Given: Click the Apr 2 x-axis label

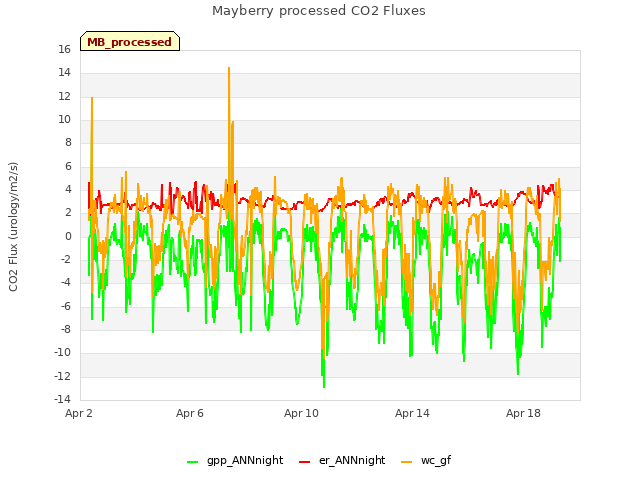Looking at the screenshot, I should (79, 413).
